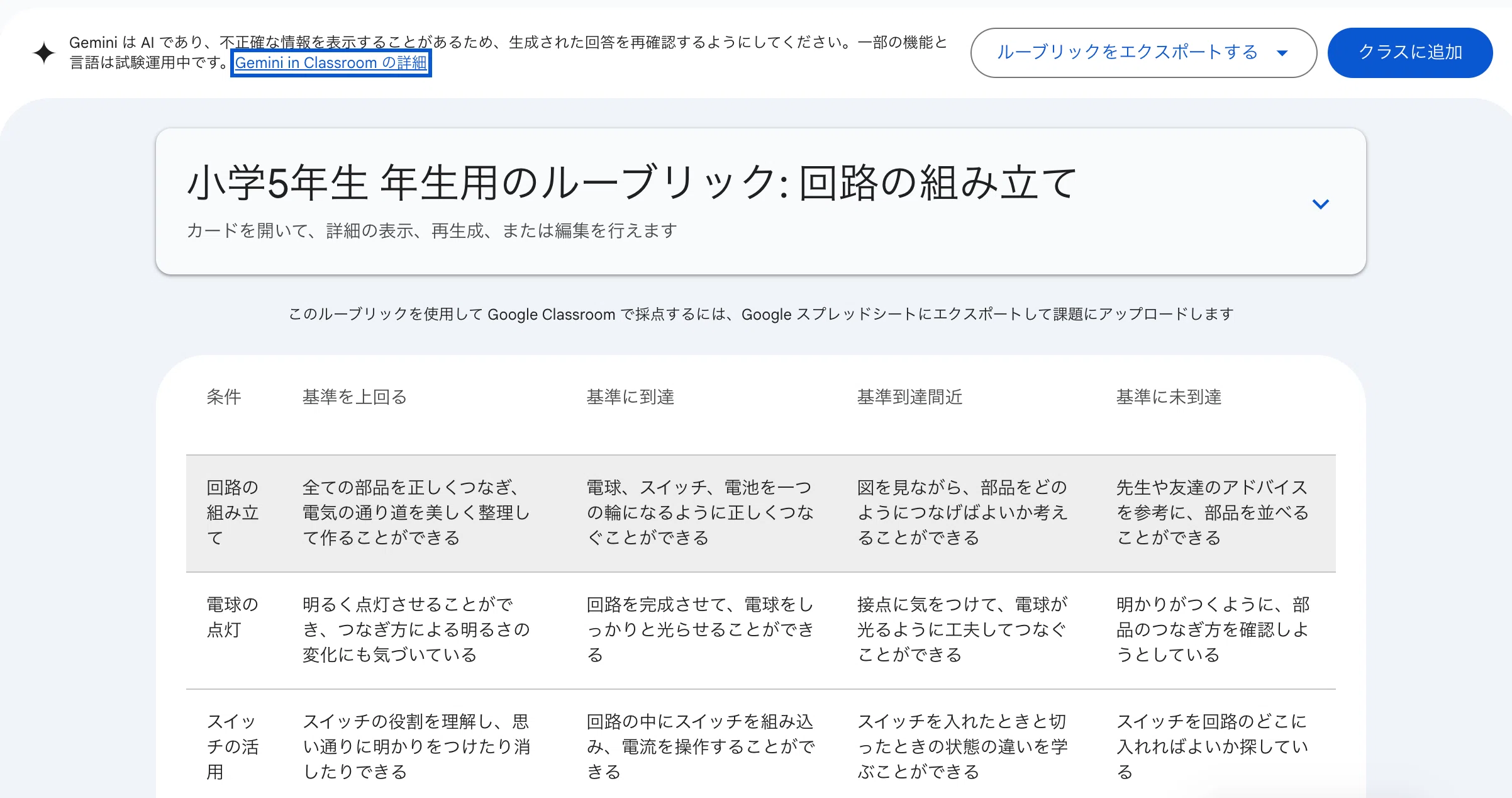Image resolution: width=1512 pixels, height=798 pixels.
Task: Click cell 電球、スイッチ、電池を一つの輪になるように
Action: pyautogui.click(x=701, y=512)
